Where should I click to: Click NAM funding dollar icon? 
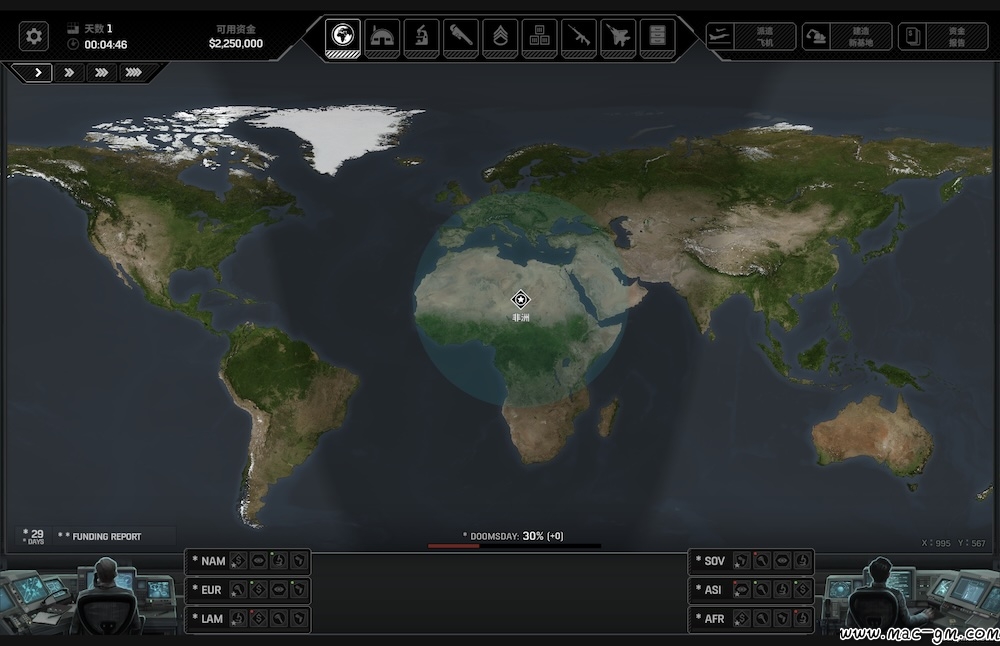coord(239,561)
